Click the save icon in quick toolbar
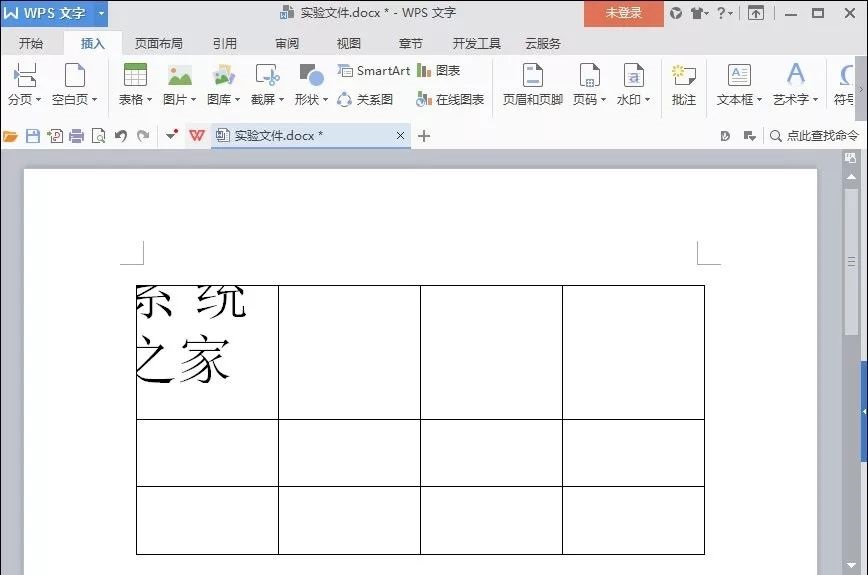The height and width of the screenshot is (575, 868). (33, 136)
